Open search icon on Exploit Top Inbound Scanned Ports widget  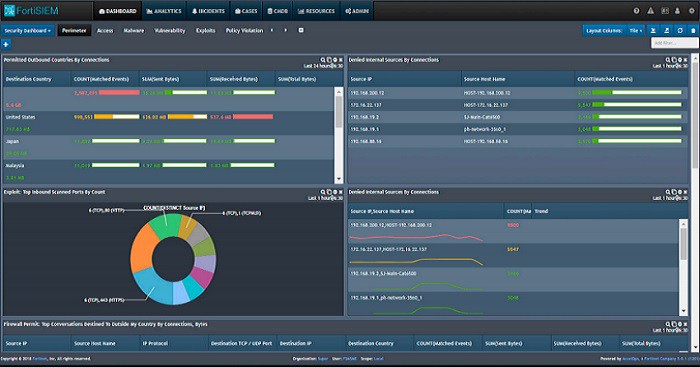click(323, 192)
